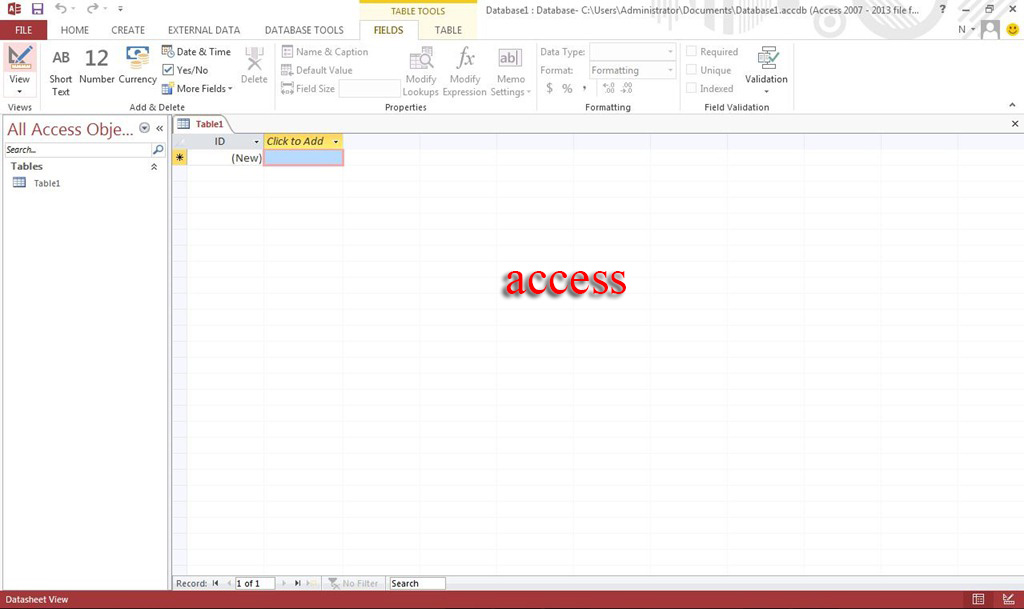Click the search magnifier in navigation pane
The width and height of the screenshot is (1024, 609).
tap(158, 149)
